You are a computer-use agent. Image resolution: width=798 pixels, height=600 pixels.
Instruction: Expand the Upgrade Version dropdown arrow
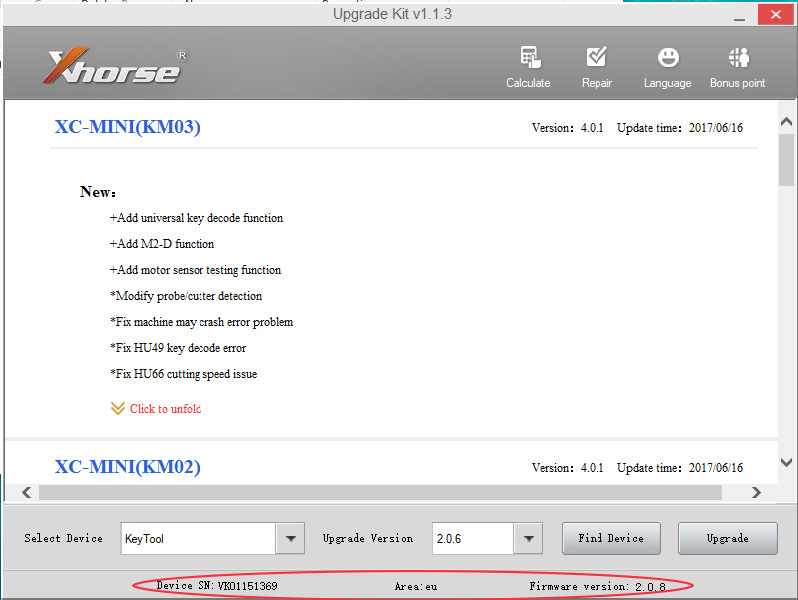(x=529, y=538)
